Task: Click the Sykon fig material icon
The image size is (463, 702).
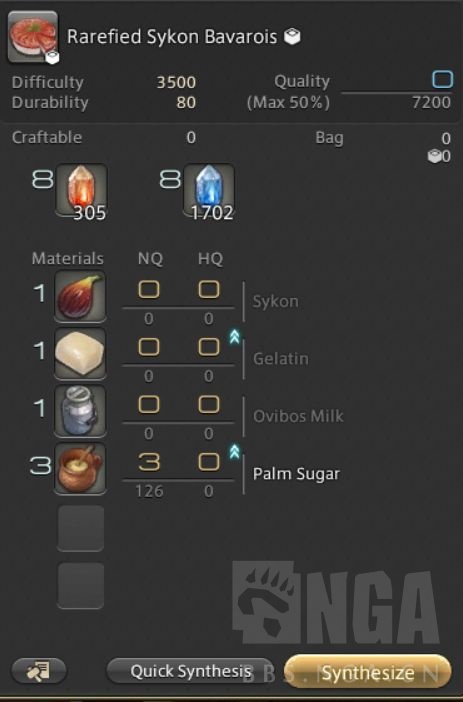Action: 80,296
